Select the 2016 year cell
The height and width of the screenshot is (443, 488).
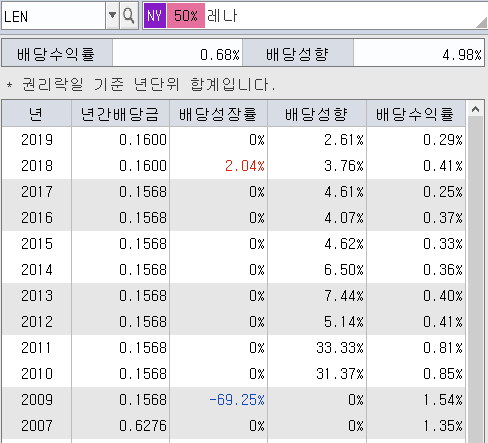pyautogui.click(x=37, y=218)
